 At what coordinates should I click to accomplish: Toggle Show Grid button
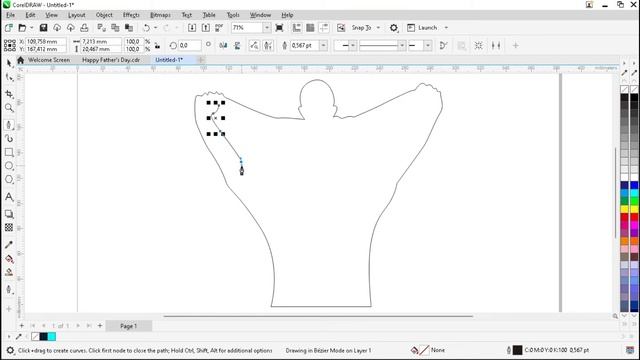pyautogui.click(x=310, y=28)
